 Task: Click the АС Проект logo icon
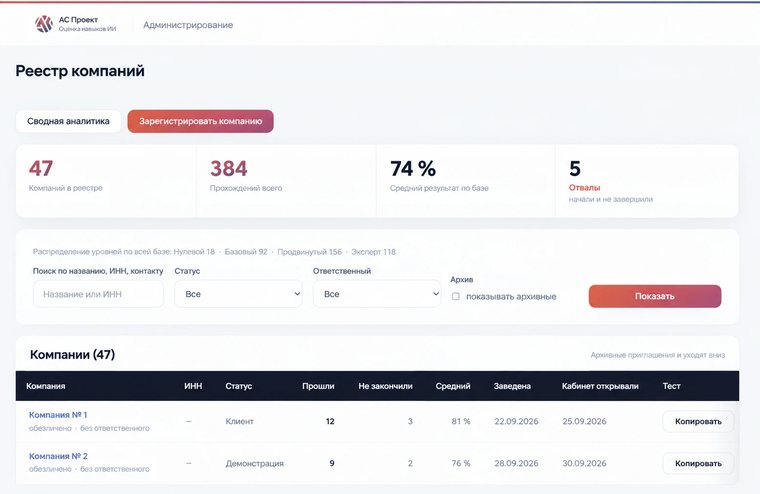[x=44, y=24]
